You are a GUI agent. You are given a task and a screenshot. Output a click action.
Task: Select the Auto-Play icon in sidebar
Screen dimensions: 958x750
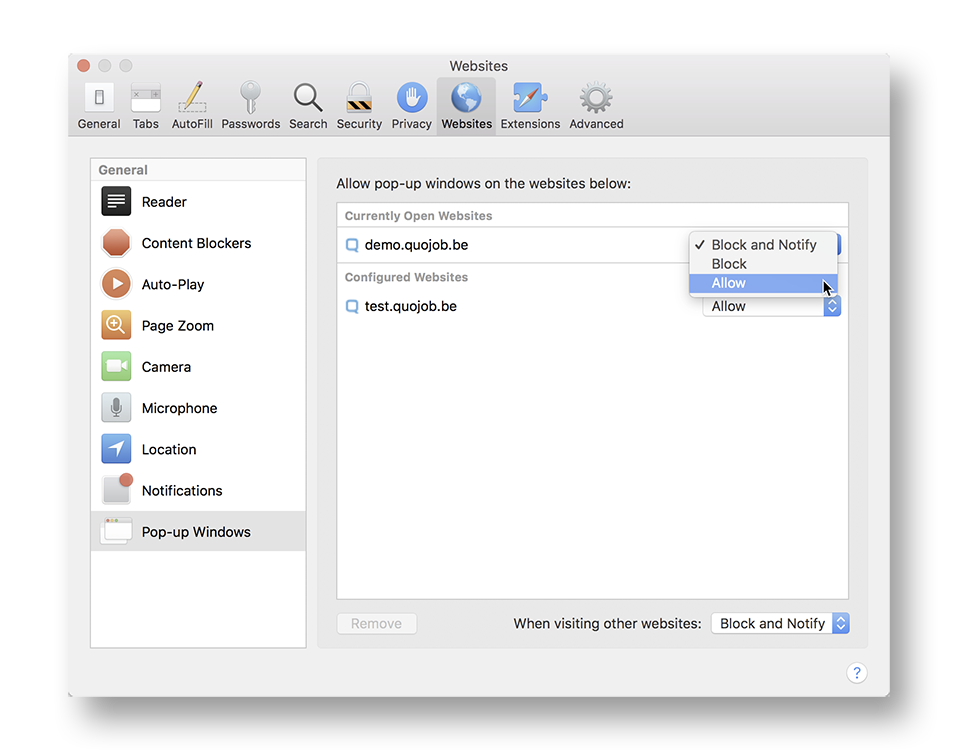116,284
